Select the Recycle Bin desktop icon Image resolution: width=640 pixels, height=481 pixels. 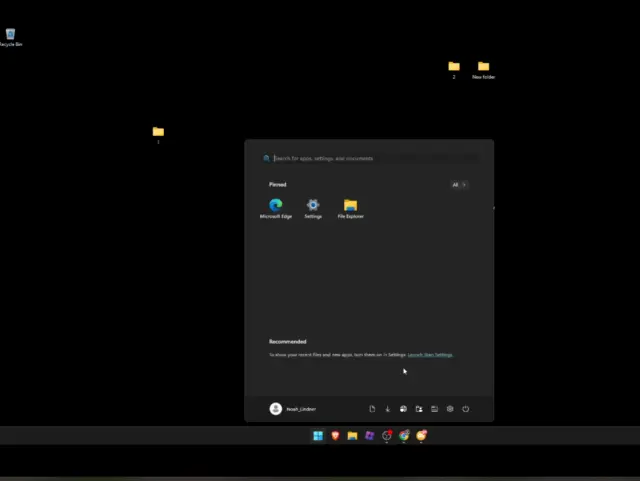11,38
